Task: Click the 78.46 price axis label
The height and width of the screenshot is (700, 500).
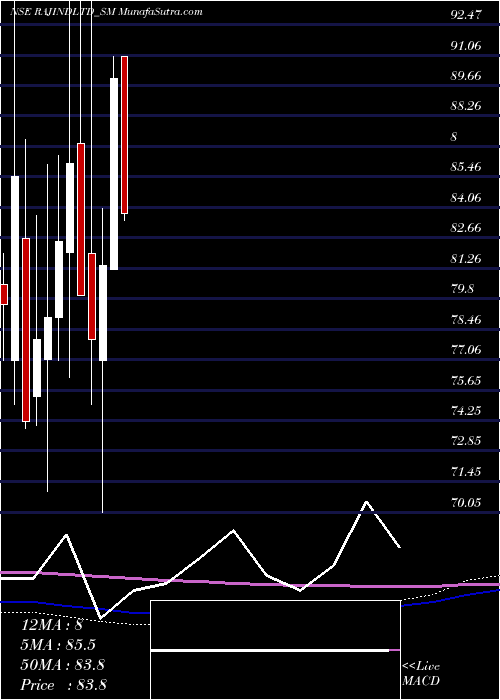Action: pyautogui.click(x=466, y=319)
